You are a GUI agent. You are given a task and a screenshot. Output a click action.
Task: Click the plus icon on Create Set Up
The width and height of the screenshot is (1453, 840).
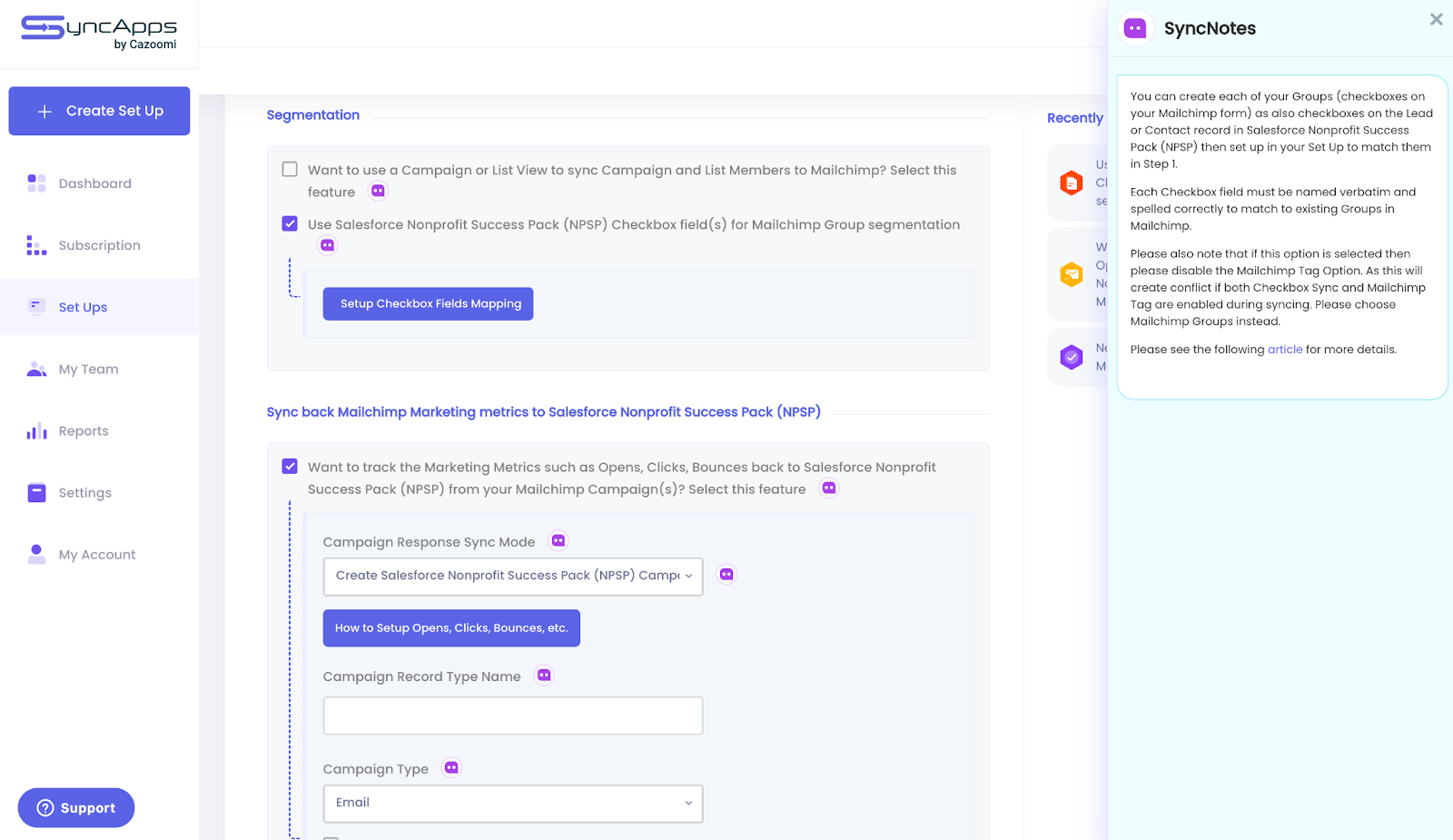[x=44, y=111]
